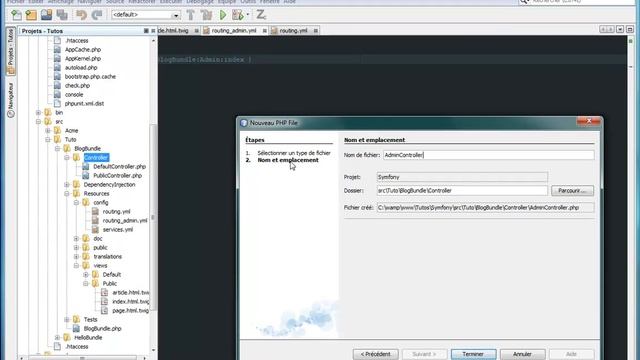The height and width of the screenshot is (360, 640).
Task: Open the Navigateur side tab
Action: 11,100
